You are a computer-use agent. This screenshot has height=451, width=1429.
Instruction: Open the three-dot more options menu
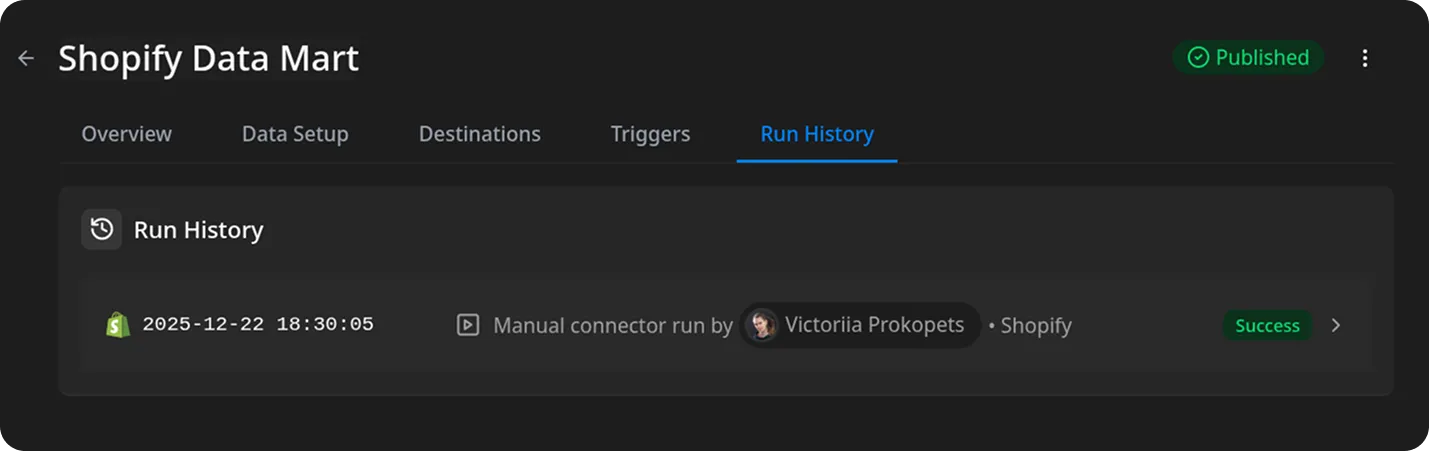[x=1365, y=58]
